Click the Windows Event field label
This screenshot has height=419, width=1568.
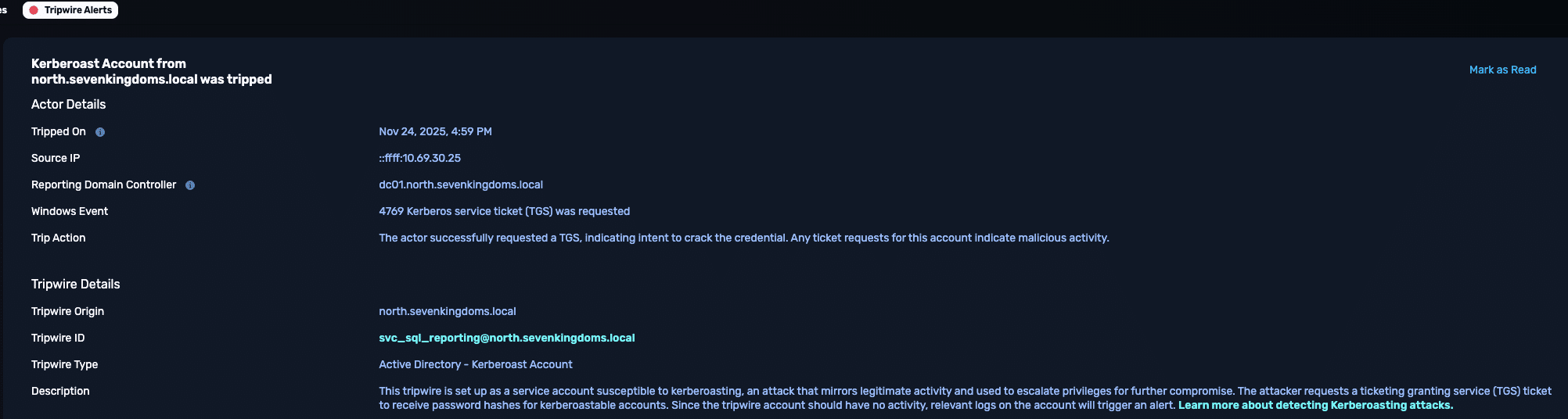(70, 211)
